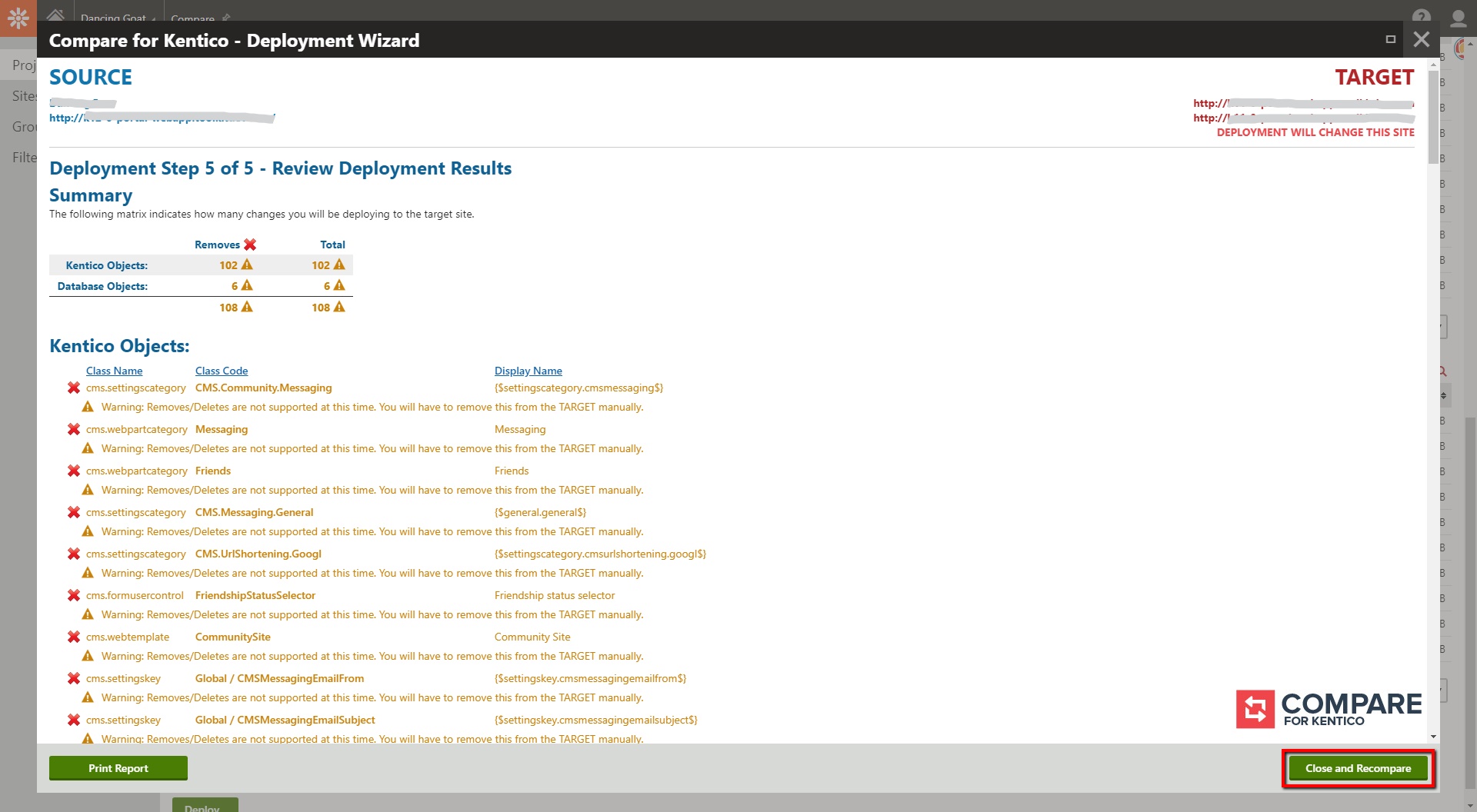
Task: Click the dialog scrollbar down arrow
Action: coord(1433,737)
